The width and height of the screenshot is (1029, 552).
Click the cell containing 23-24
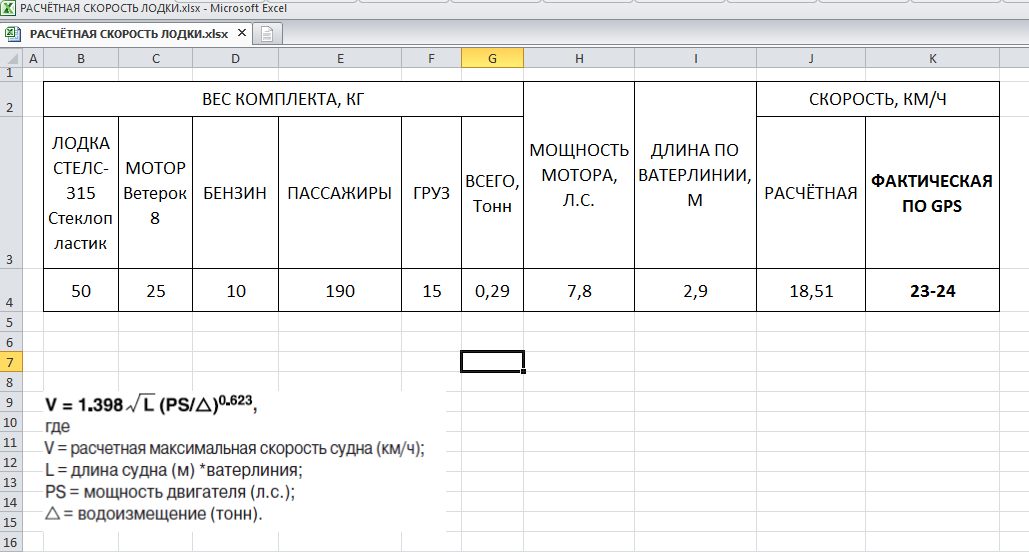932,290
